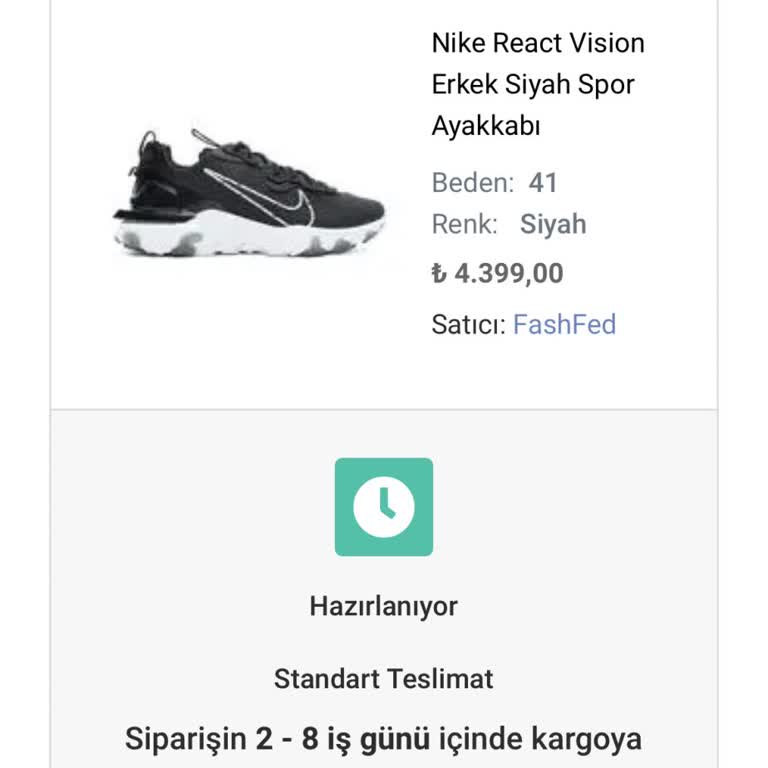The image size is (768, 768).
Task: Click the 'Standart Teslimat' delivery label
Action: pos(384,679)
